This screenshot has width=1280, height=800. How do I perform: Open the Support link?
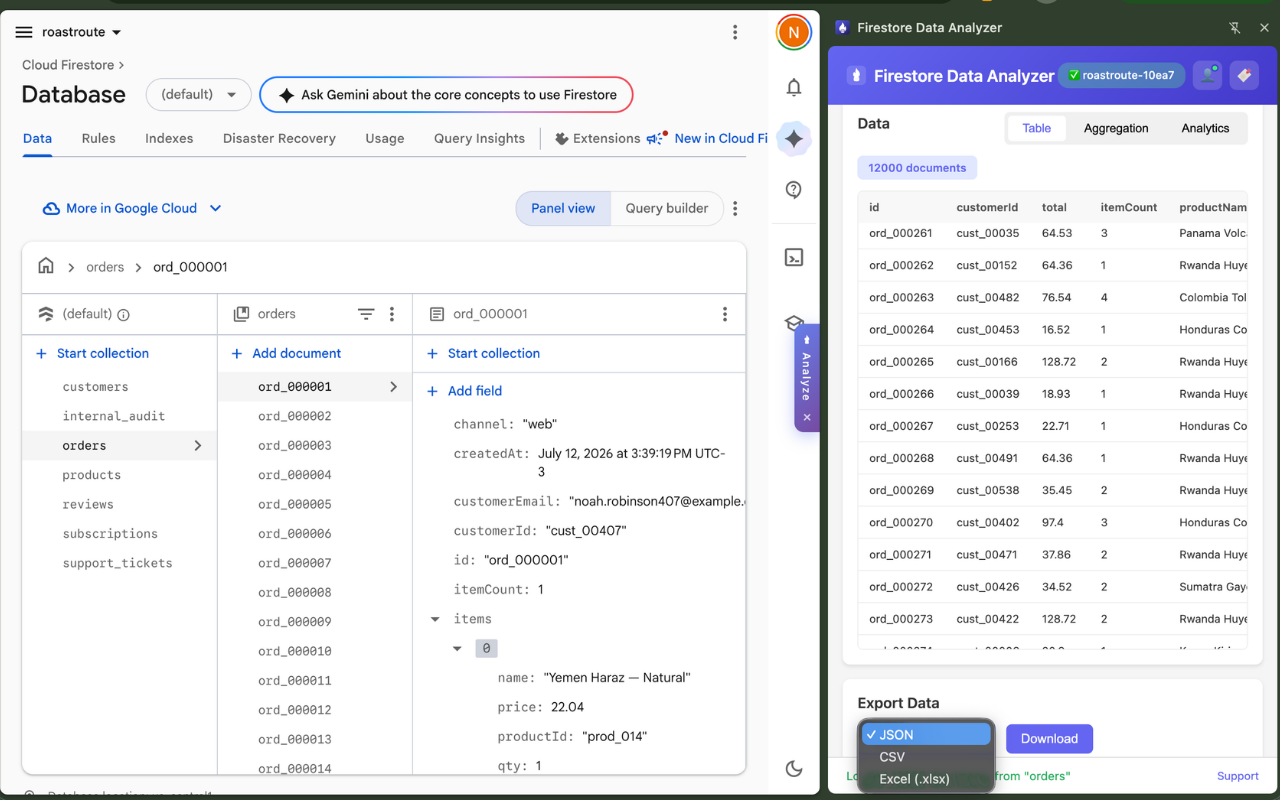[1238, 776]
